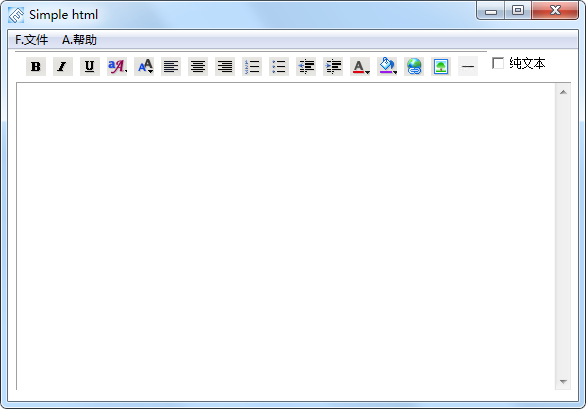Screen dimensions: 586x409
Task: Open the font family picker icon
Action: point(117,67)
